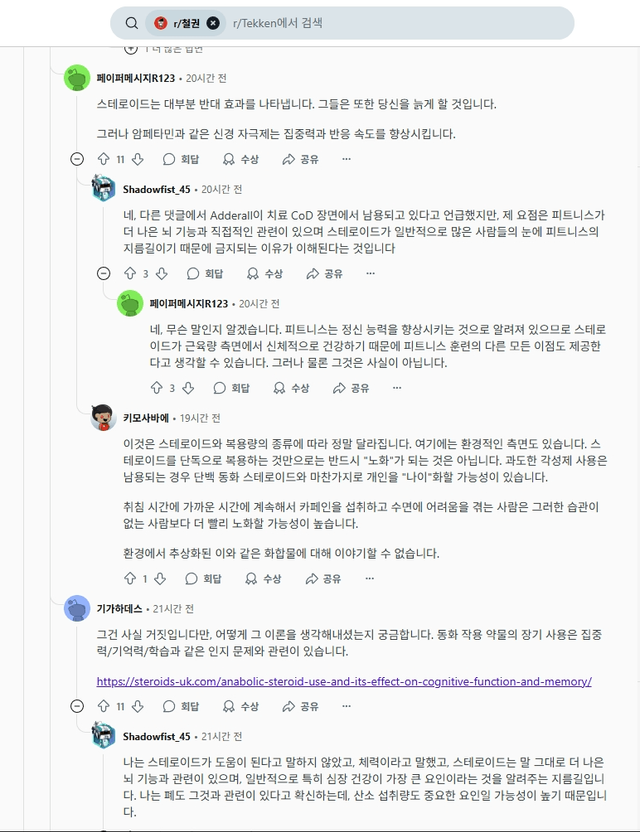This screenshot has width=640, height=832.
Task: Click 수상 award on Shadowfist_45's 3-vote comment
Action: click(265, 273)
